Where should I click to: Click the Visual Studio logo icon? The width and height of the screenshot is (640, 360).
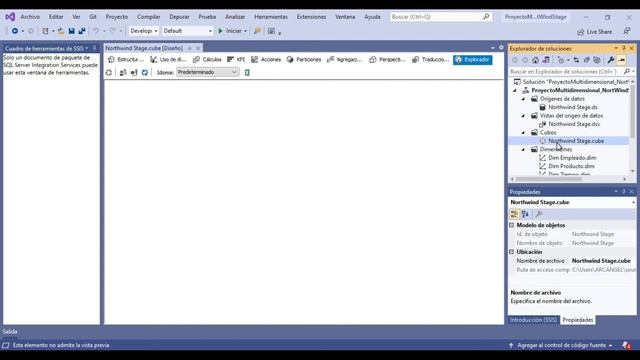10,17
